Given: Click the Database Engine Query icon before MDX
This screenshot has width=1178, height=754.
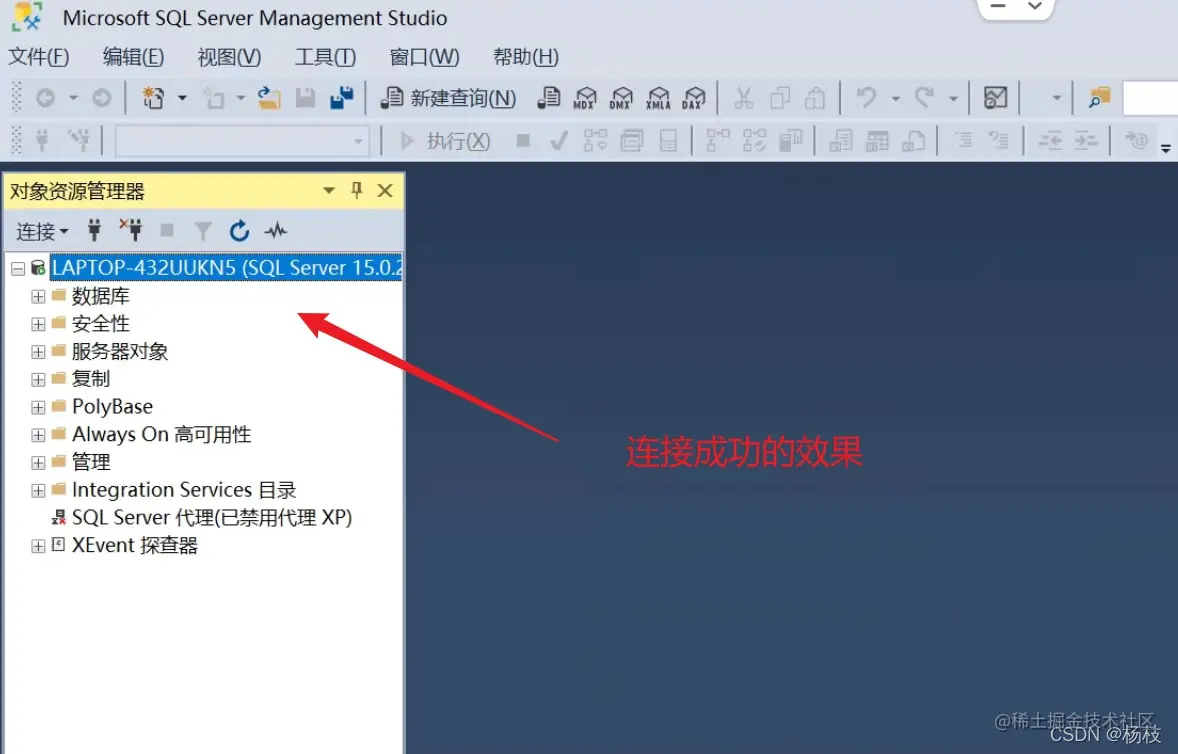Looking at the screenshot, I should pos(548,98).
